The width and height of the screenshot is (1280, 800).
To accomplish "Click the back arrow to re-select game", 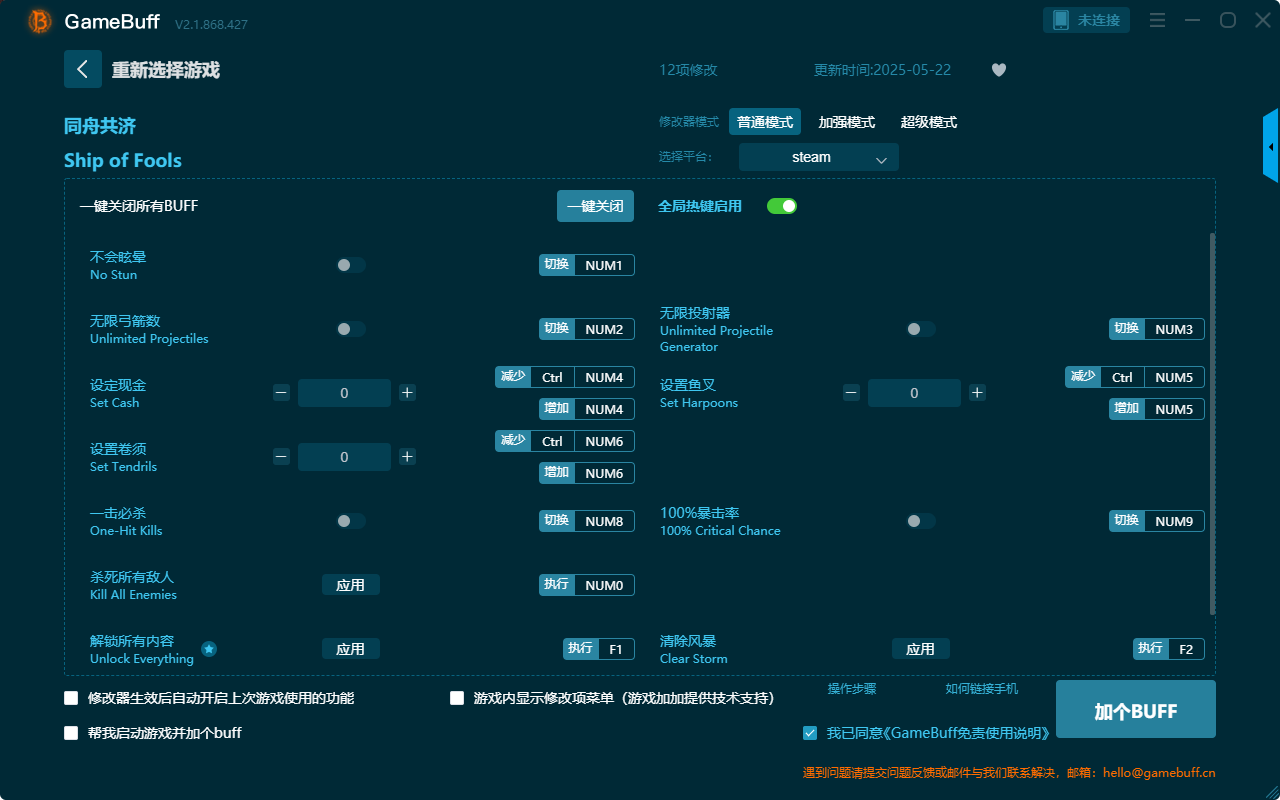I will (x=83, y=69).
